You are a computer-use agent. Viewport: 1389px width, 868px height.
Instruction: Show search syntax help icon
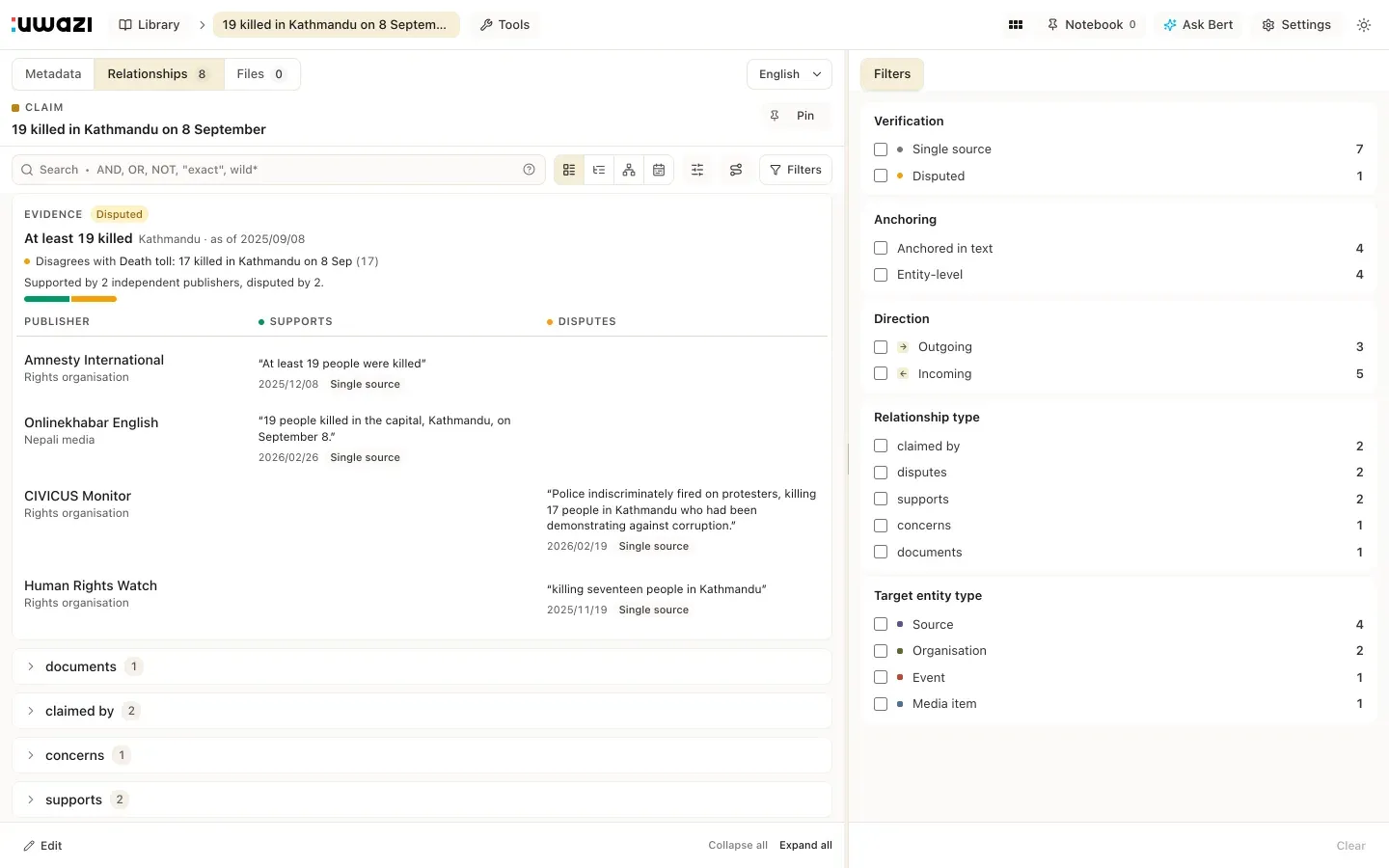tap(529, 170)
